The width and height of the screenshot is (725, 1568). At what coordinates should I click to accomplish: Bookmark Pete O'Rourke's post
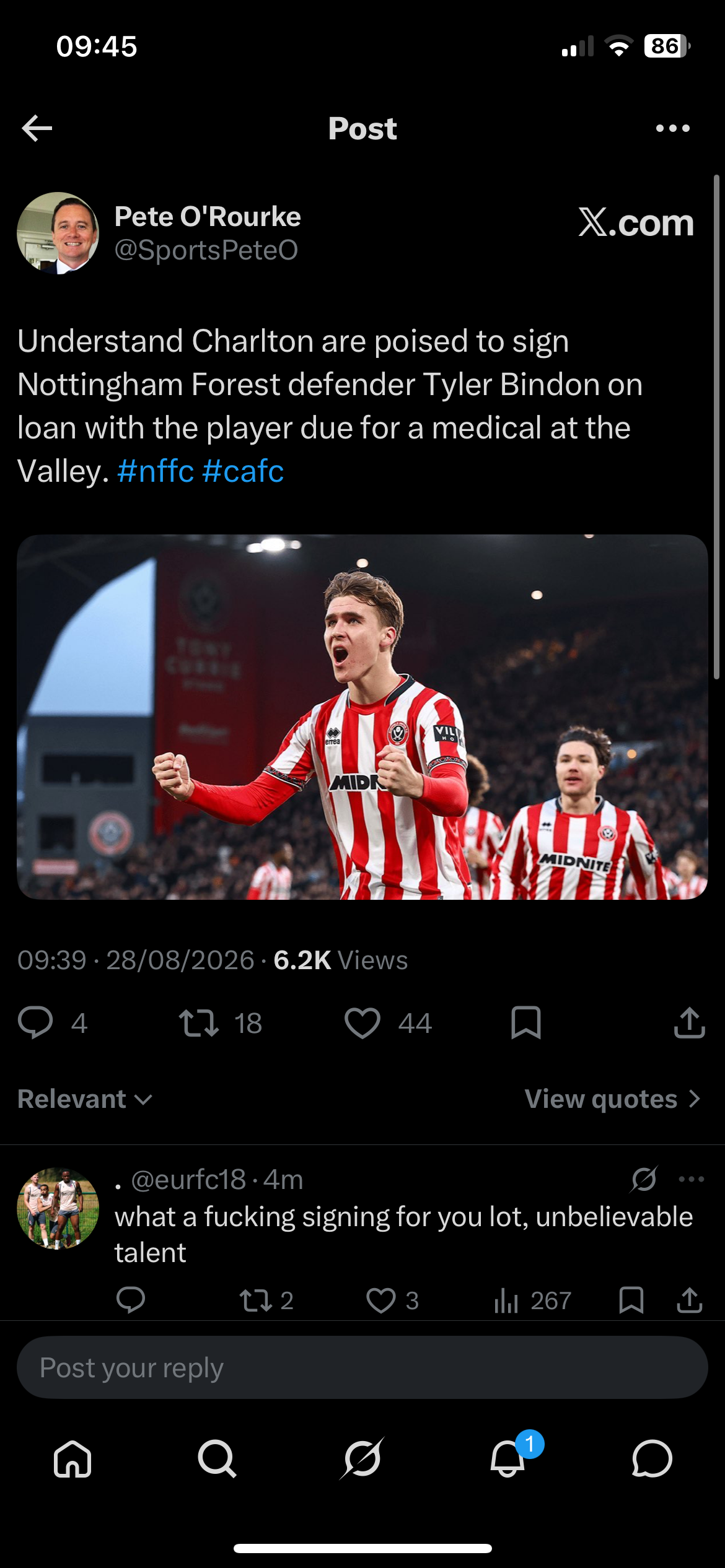pos(526,1022)
